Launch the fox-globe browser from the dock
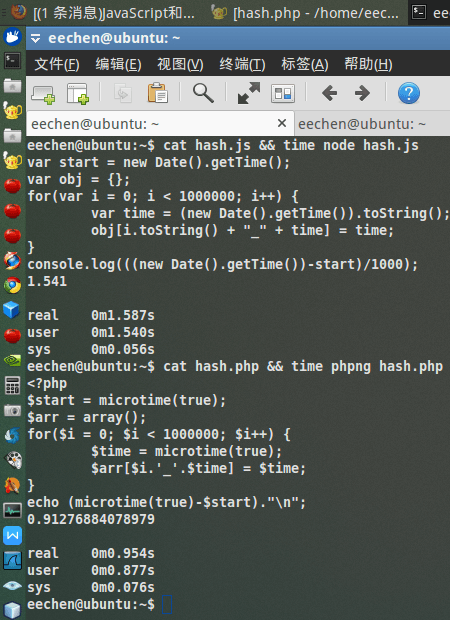The width and height of the screenshot is (450, 620). click(x=12, y=261)
